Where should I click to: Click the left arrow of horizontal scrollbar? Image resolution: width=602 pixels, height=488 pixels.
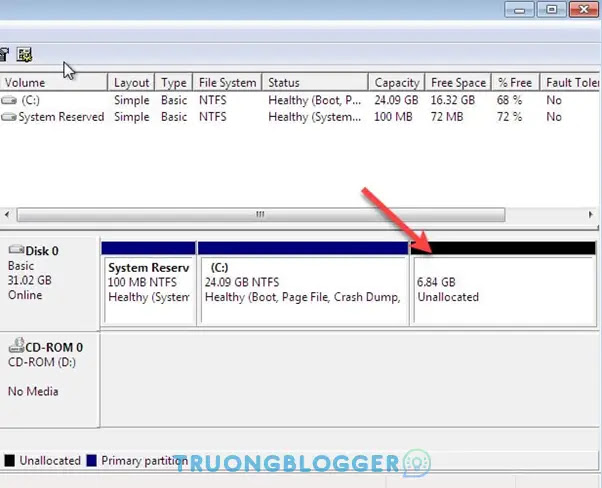point(7,214)
